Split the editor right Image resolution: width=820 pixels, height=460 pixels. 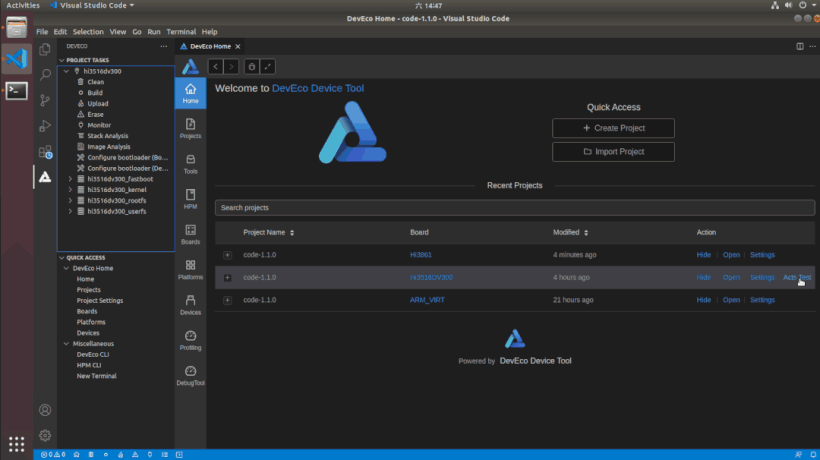[800, 46]
